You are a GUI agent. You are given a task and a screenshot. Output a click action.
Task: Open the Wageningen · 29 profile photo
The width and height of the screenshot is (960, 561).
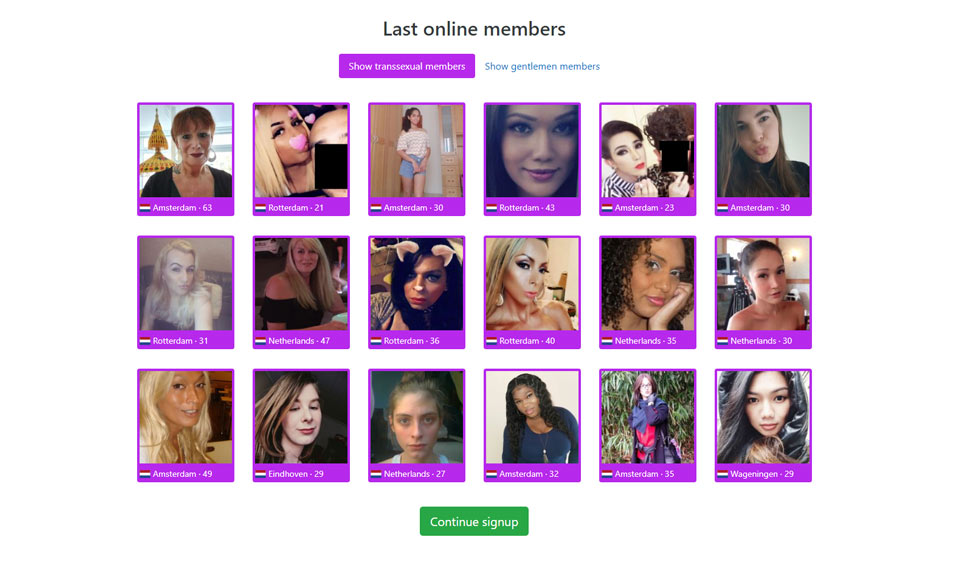click(x=763, y=425)
